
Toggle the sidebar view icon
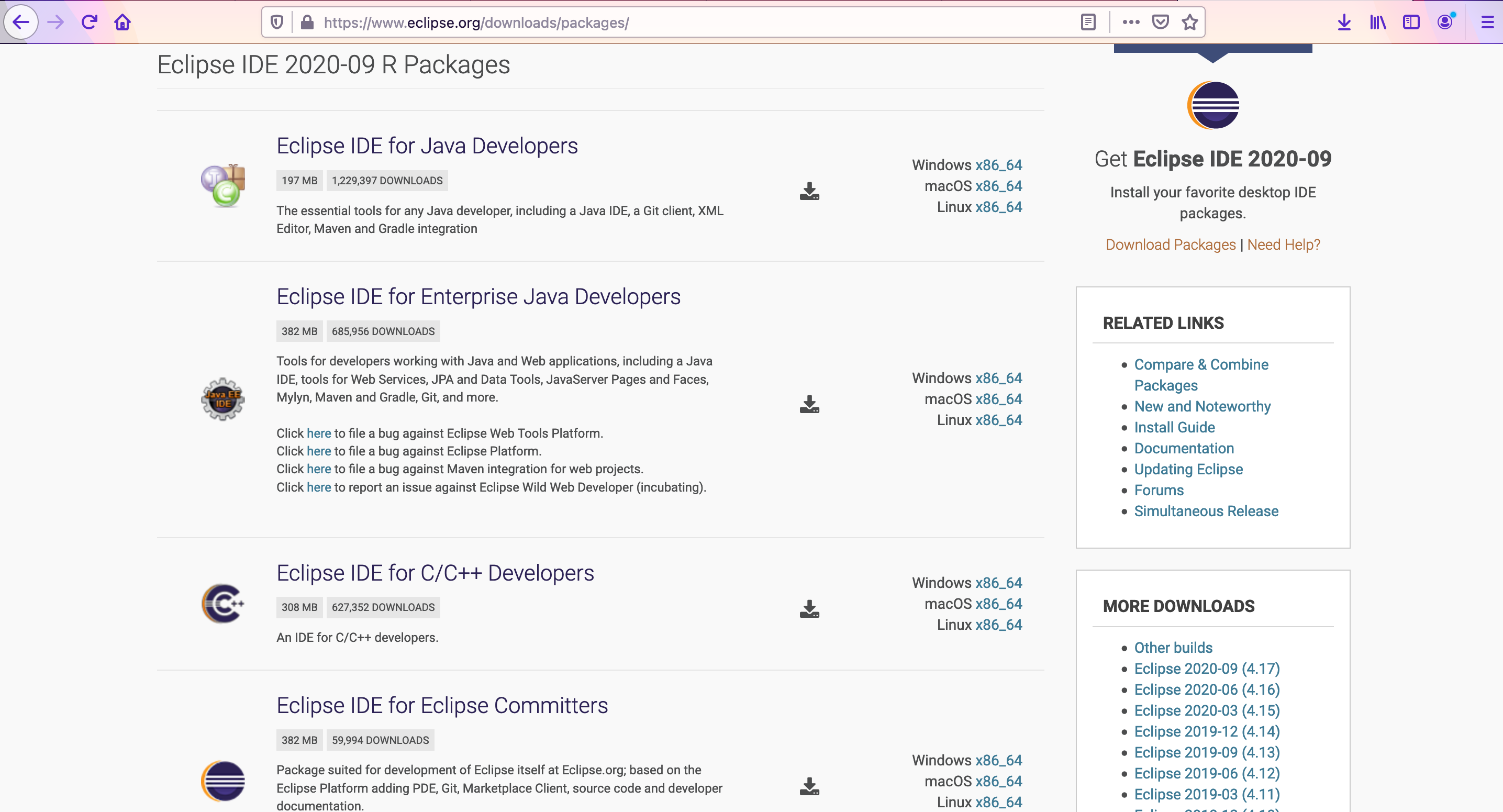click(x=1411, y=22)
